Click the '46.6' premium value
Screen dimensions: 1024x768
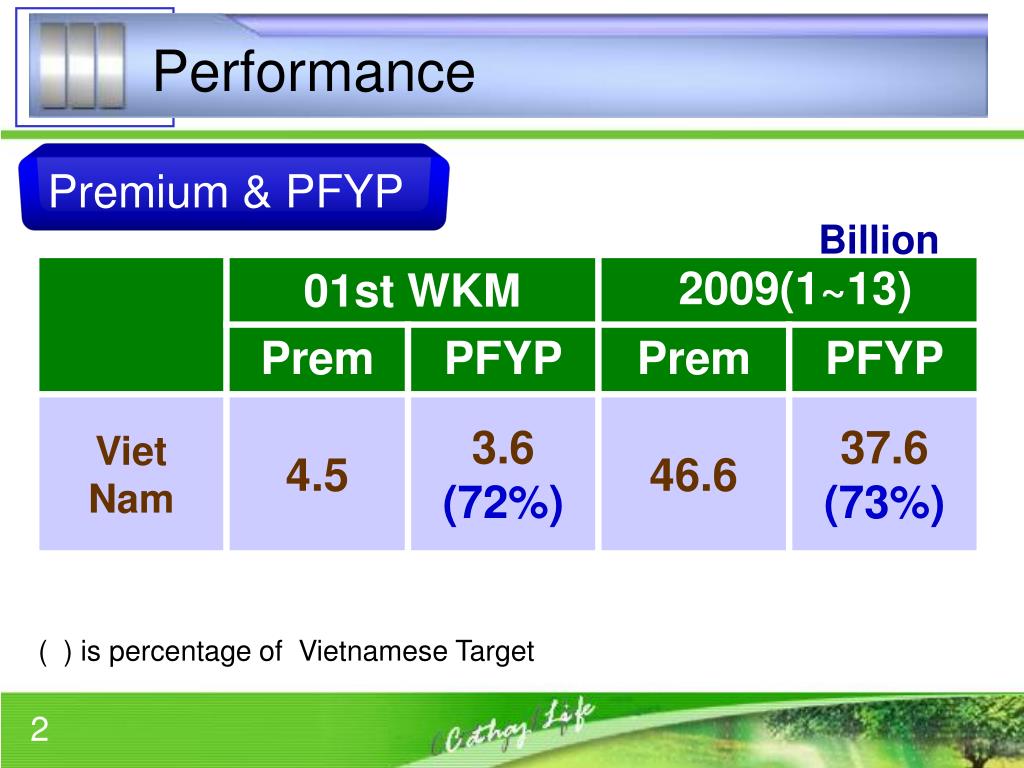pos(694,475)
